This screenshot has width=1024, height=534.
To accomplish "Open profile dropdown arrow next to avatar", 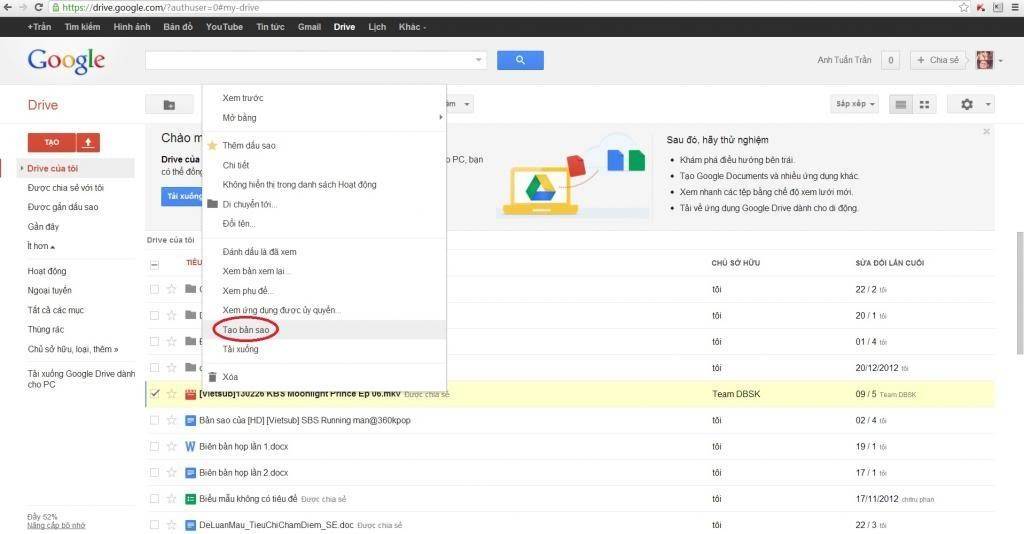I will [x=1000, y=61].
